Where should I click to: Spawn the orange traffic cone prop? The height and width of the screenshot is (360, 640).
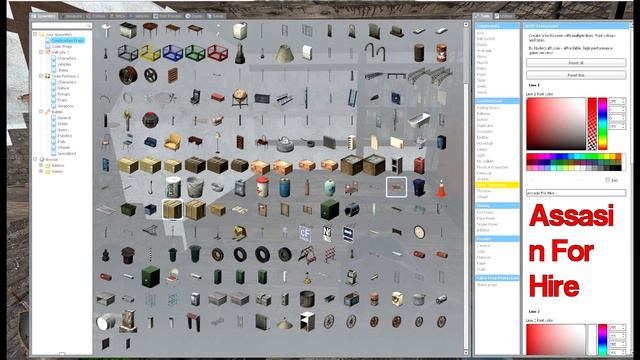(x=441, y=187)
